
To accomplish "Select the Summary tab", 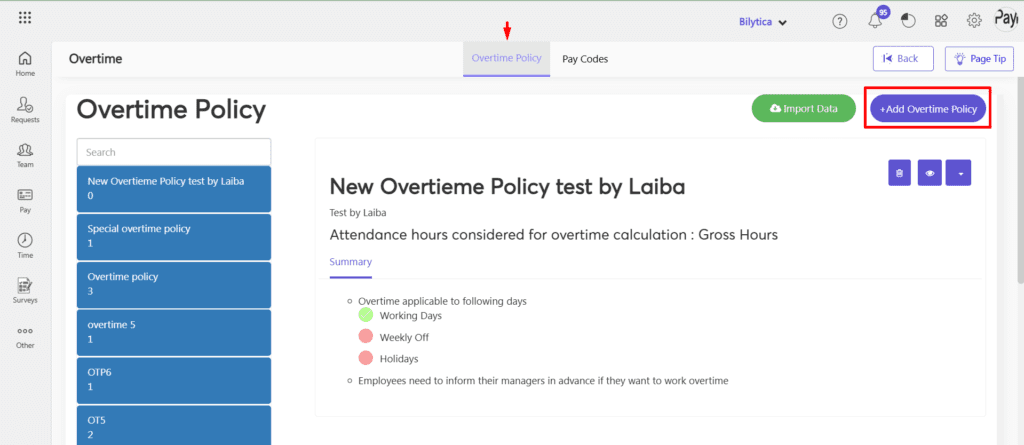I will 350,262.
